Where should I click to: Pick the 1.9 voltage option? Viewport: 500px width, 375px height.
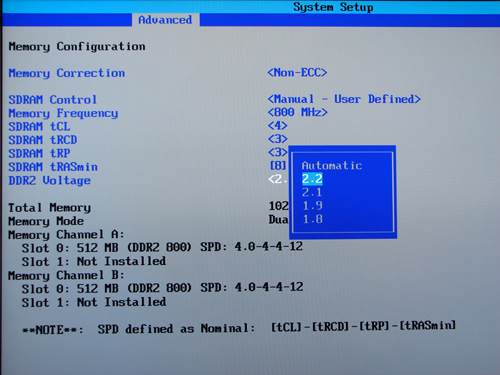pos(312,206)
